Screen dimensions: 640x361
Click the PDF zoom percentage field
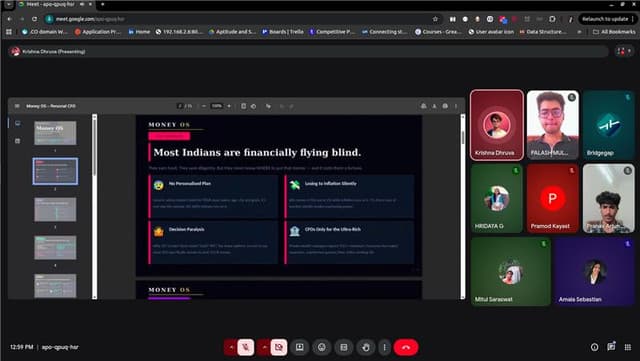(x=216, y=106)
